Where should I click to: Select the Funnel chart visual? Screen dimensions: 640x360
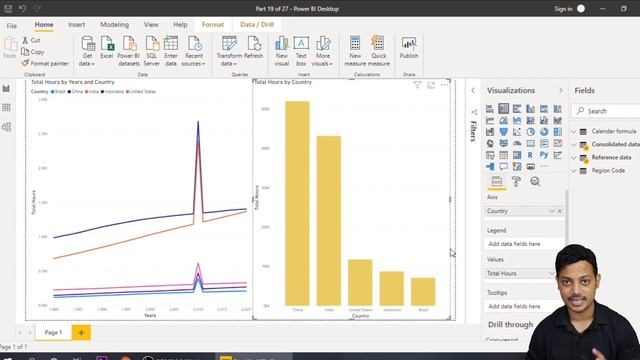click(x=504, y=132)
